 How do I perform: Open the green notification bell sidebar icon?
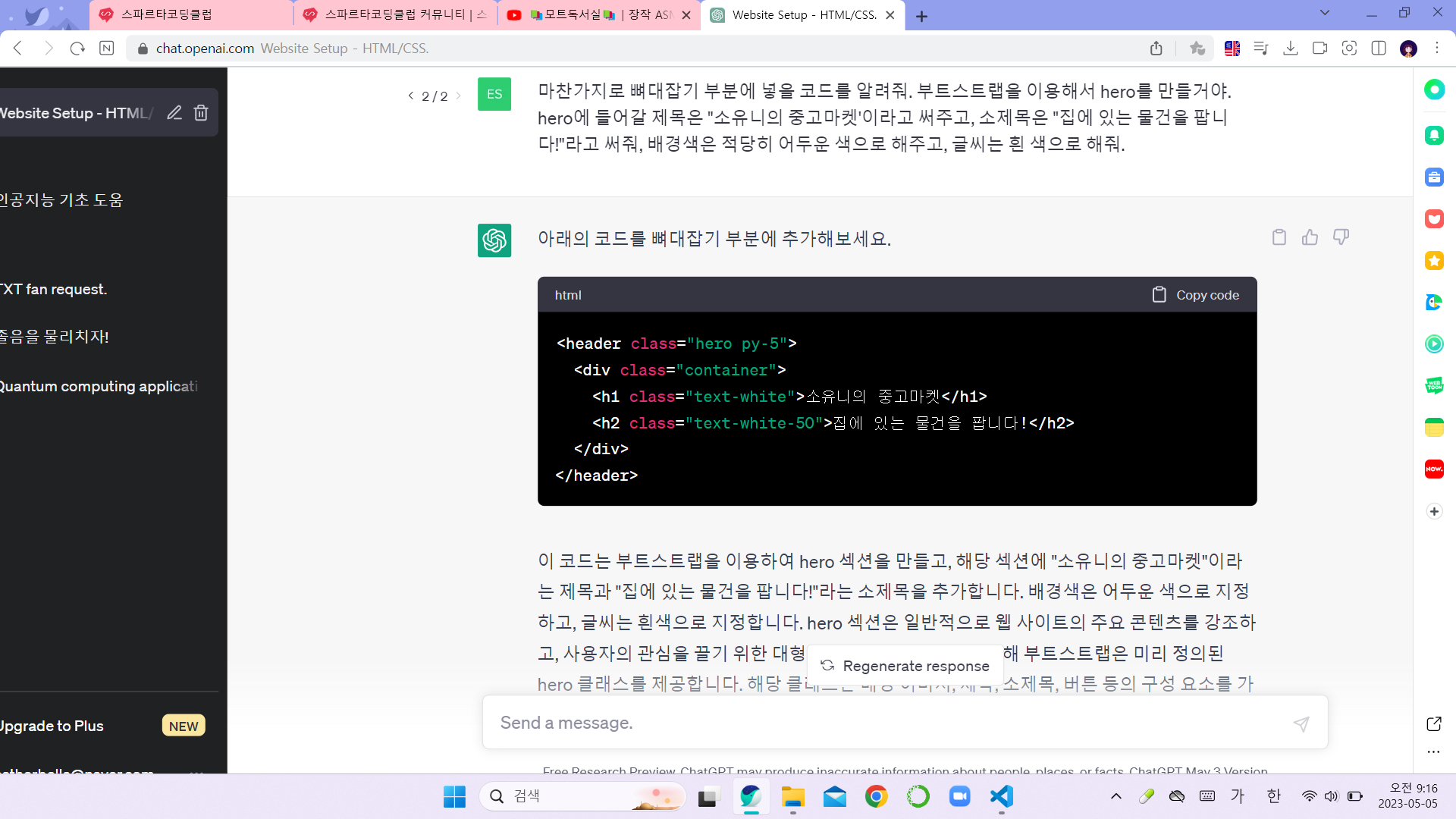pyautogui.click(x=1434, y=136)
